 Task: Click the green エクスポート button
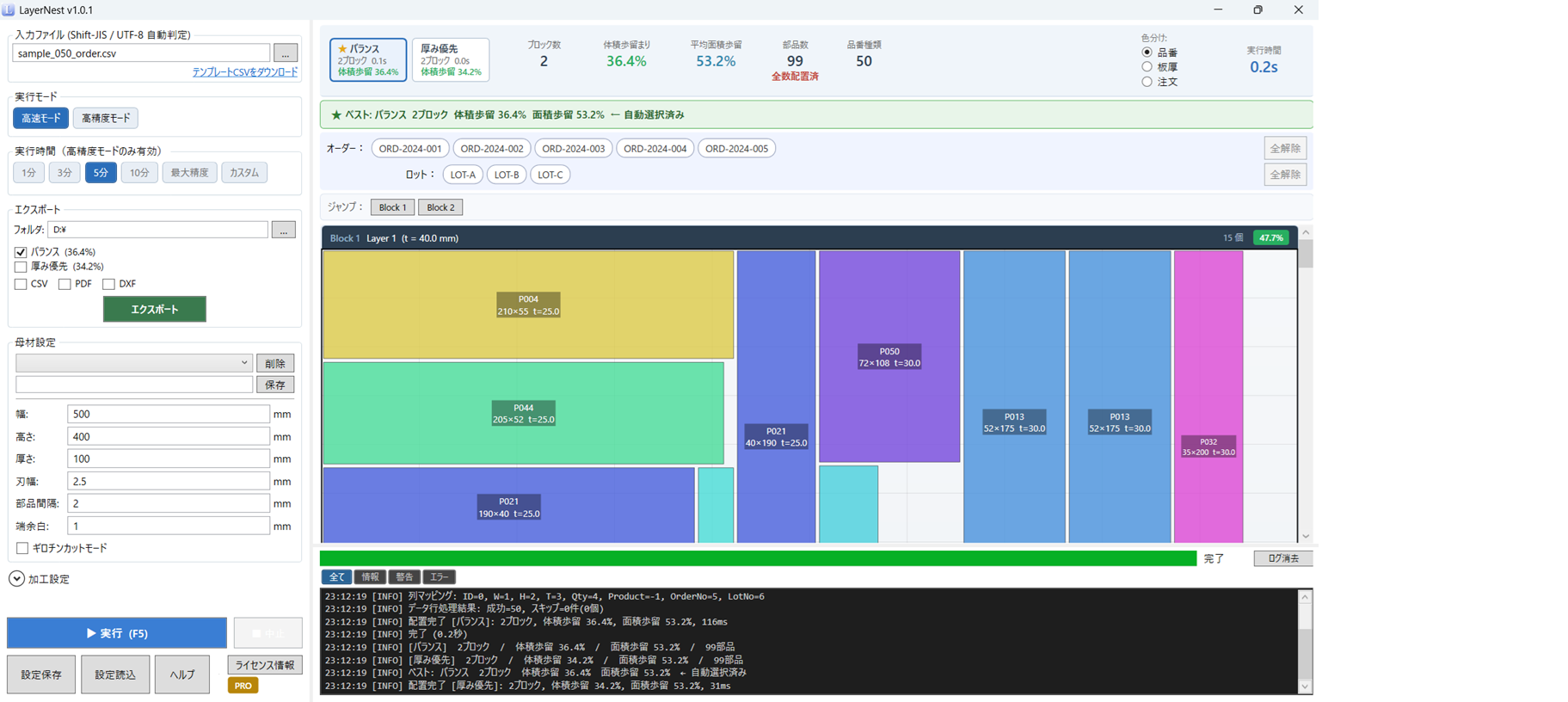pos(155,309)
